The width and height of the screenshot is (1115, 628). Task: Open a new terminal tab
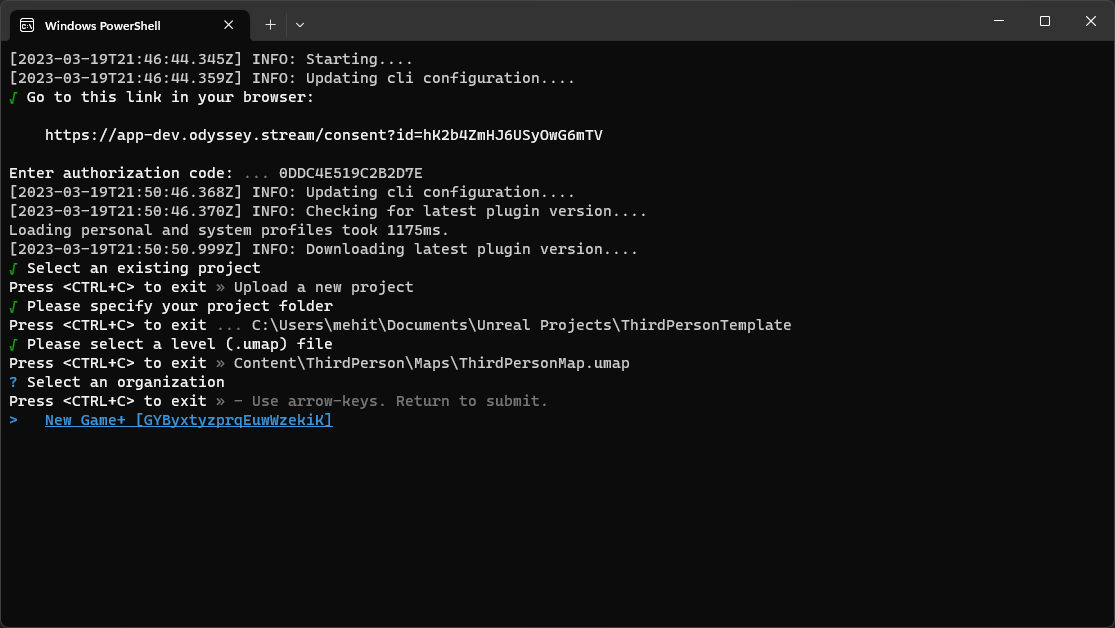click(x=270, y=25)
